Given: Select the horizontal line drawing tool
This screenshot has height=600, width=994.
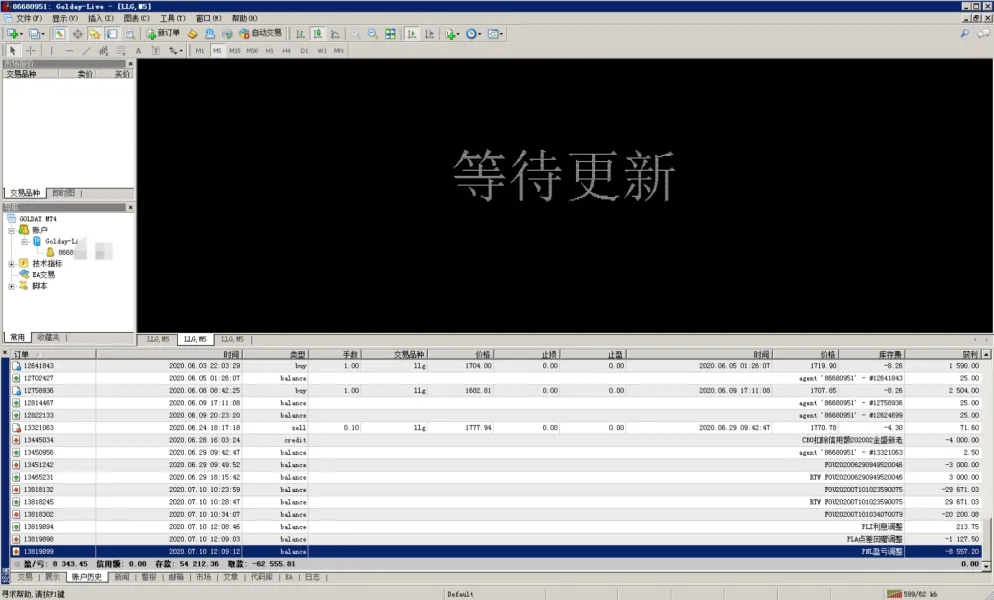Looking at the screenshot, I should (69, 51).
